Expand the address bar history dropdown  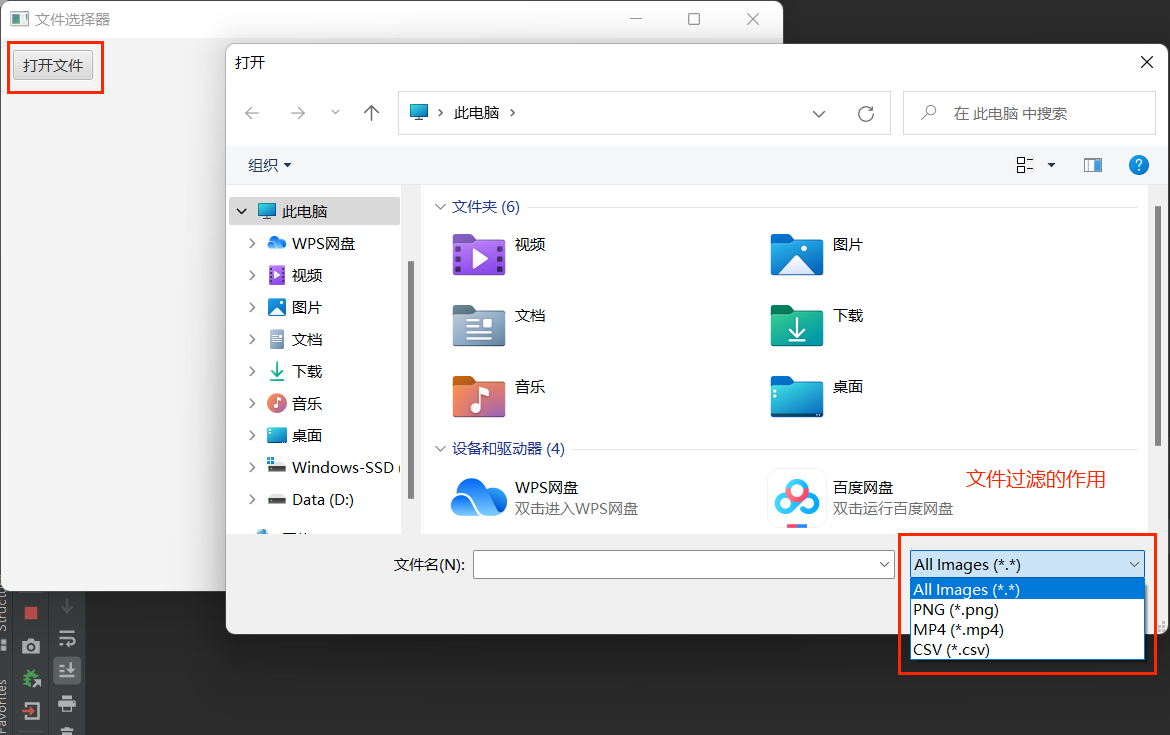coord(819,113)
